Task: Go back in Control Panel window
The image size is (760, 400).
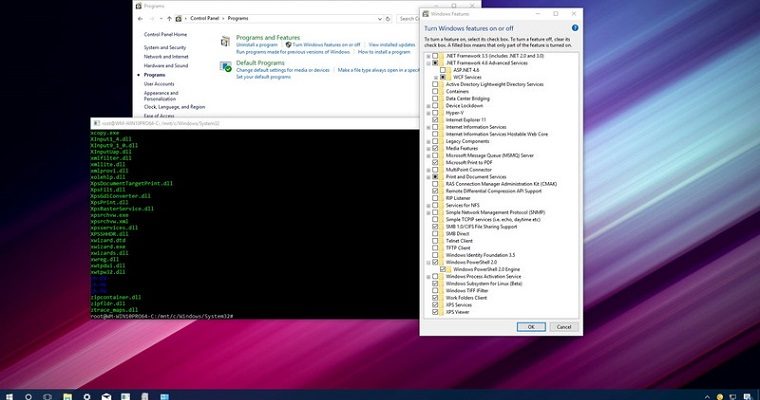Action: pos(140,18)
